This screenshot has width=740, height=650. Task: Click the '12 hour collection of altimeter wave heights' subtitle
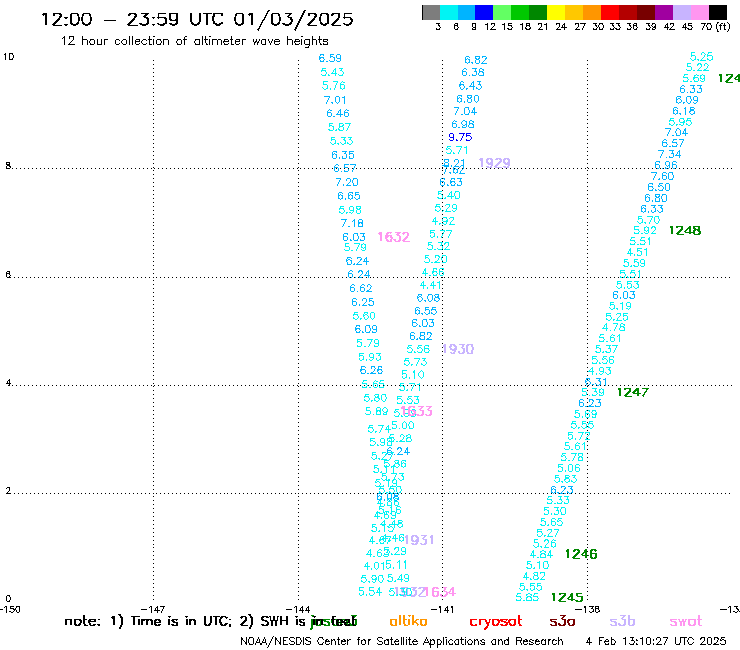point(194,41)
